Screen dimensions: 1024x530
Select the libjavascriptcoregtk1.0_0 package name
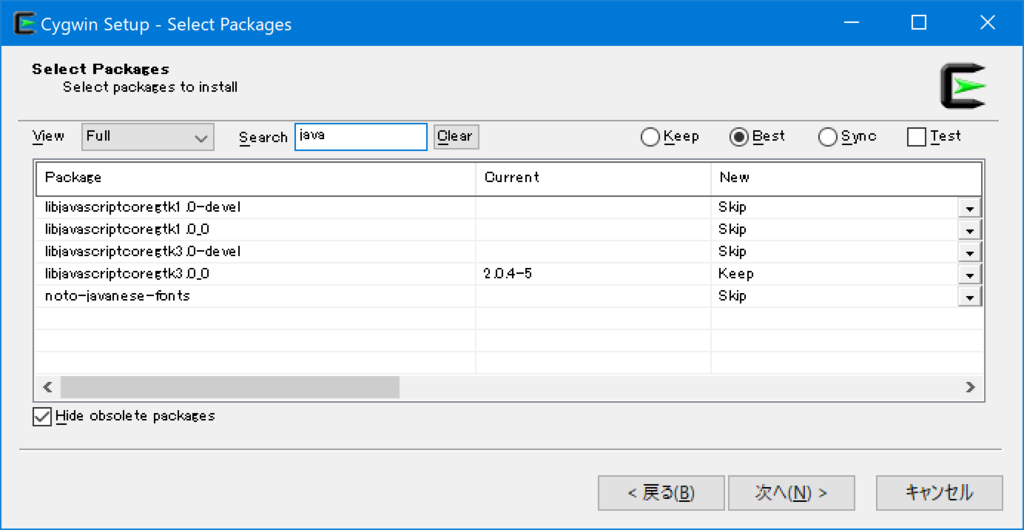coord(127,230)
